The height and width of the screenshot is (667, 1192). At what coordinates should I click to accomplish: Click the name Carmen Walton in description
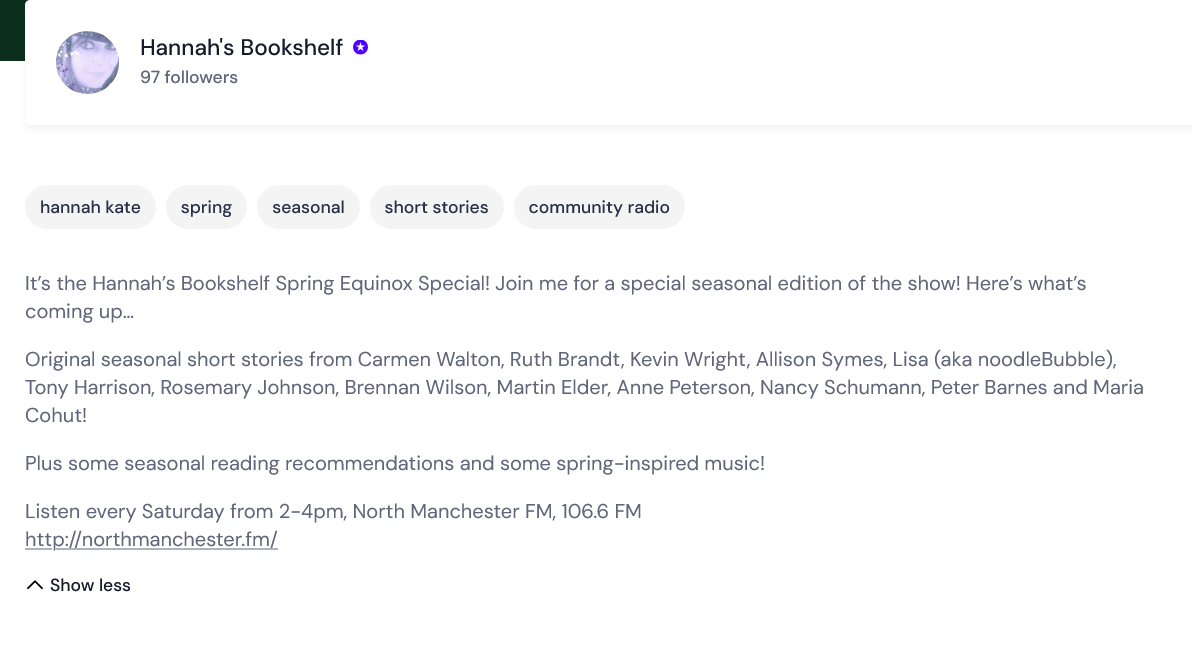[x=428, y=360]
